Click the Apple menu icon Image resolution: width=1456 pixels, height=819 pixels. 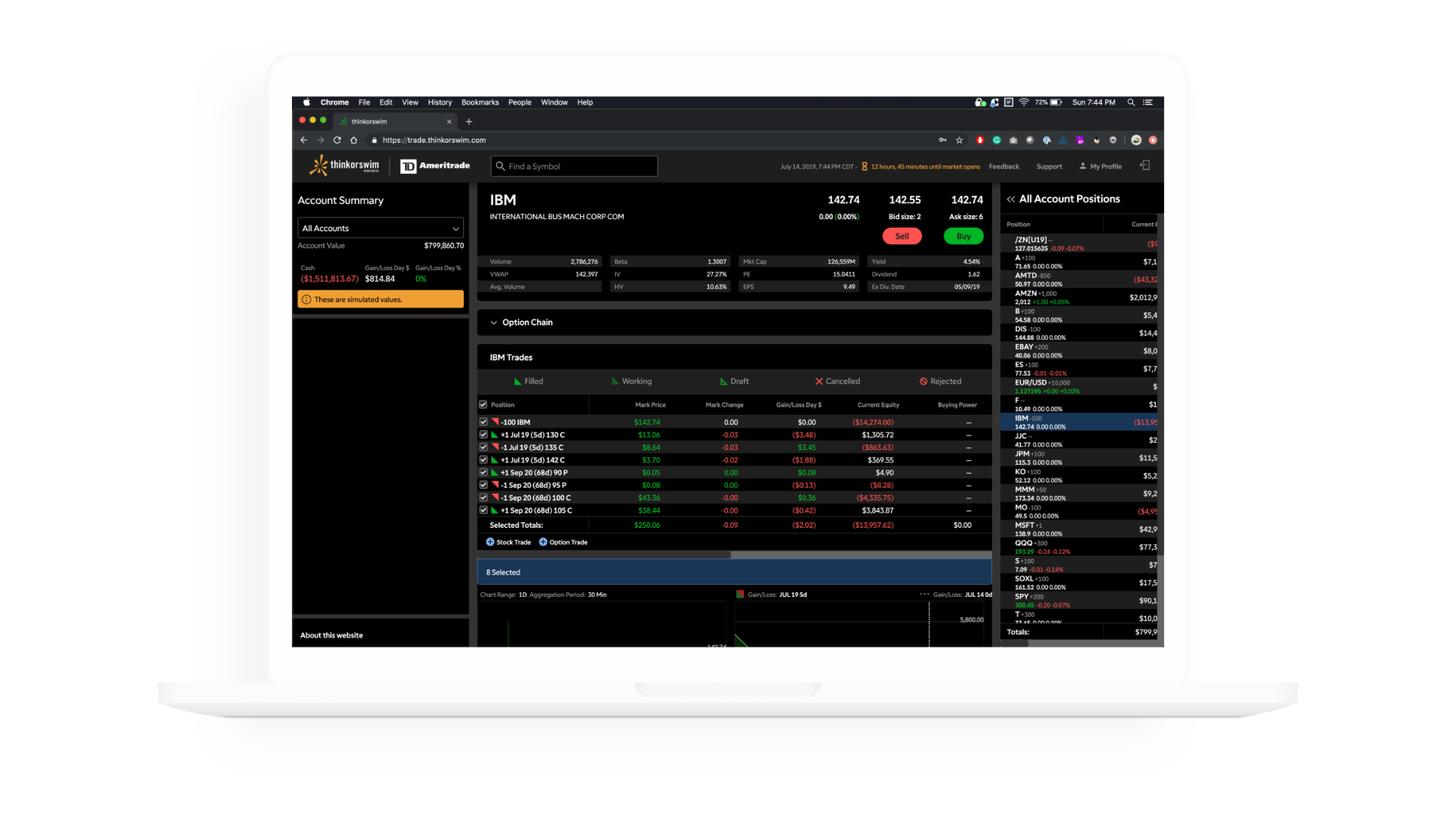306,102
